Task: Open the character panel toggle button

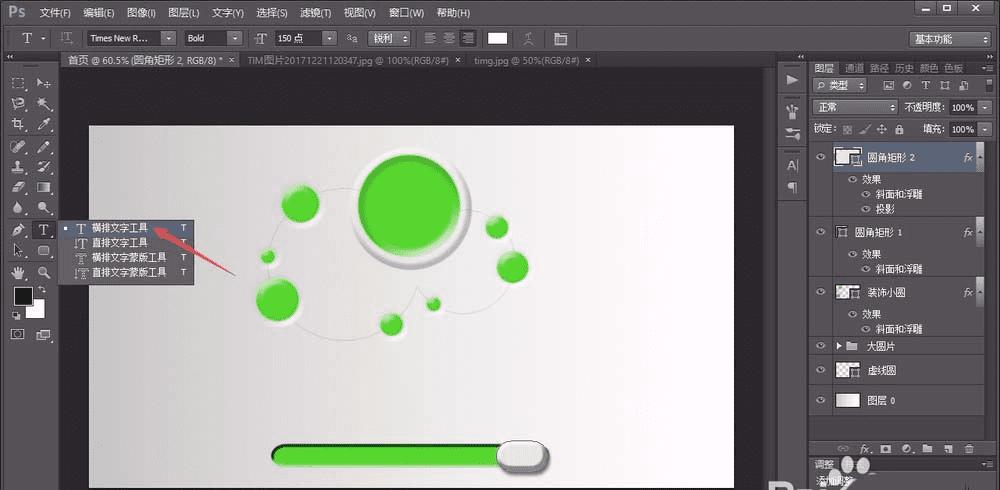Action: click(x=561, y=38)
